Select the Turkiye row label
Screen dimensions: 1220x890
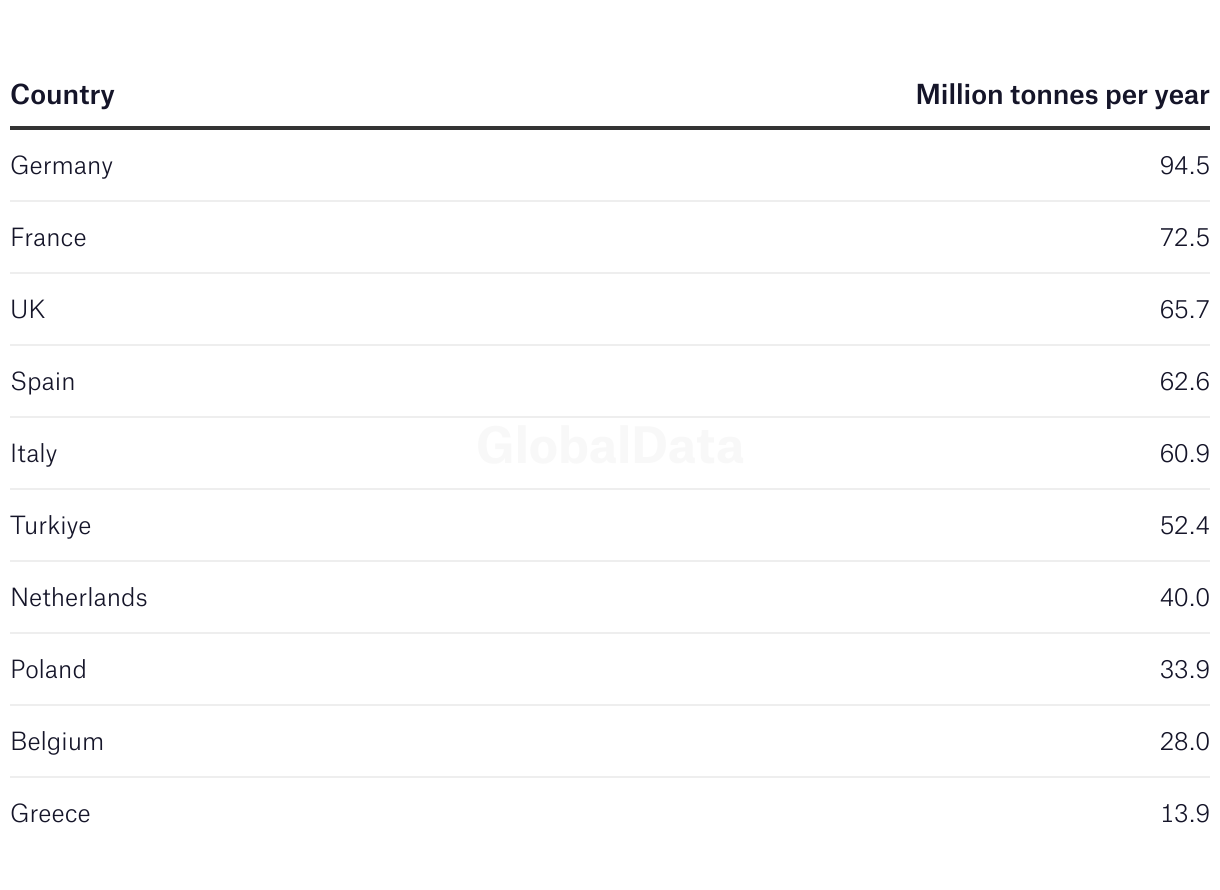[x=50, y=526]
